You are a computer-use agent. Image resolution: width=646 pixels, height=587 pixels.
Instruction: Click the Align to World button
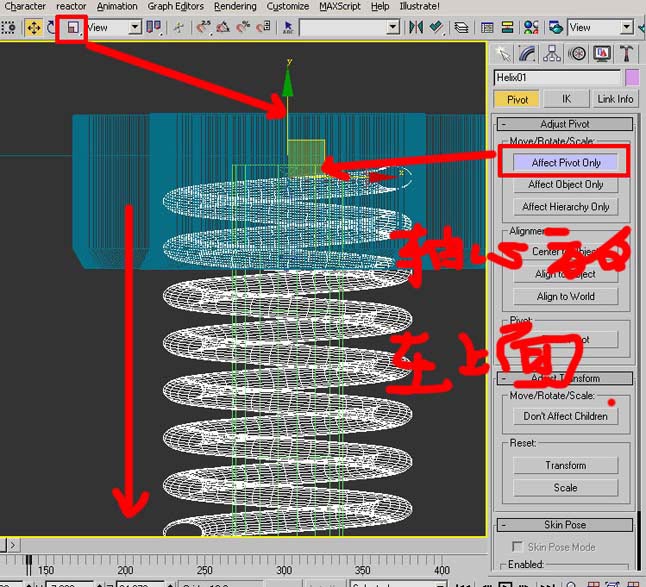[566, 296]
